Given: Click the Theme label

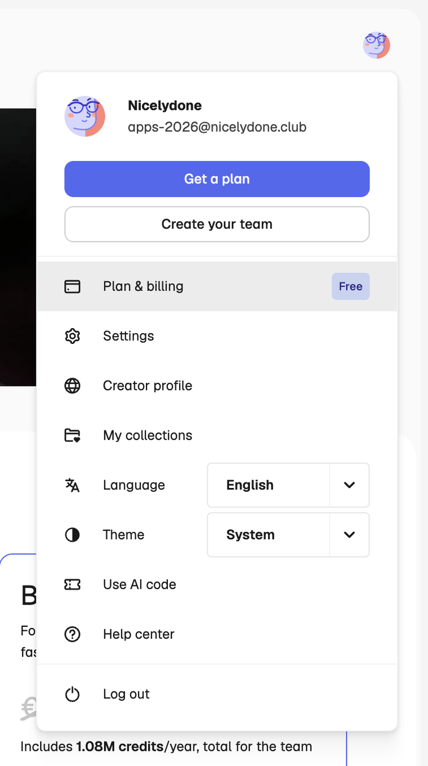Looking at the screenshot, I should [x=124, y=535].
